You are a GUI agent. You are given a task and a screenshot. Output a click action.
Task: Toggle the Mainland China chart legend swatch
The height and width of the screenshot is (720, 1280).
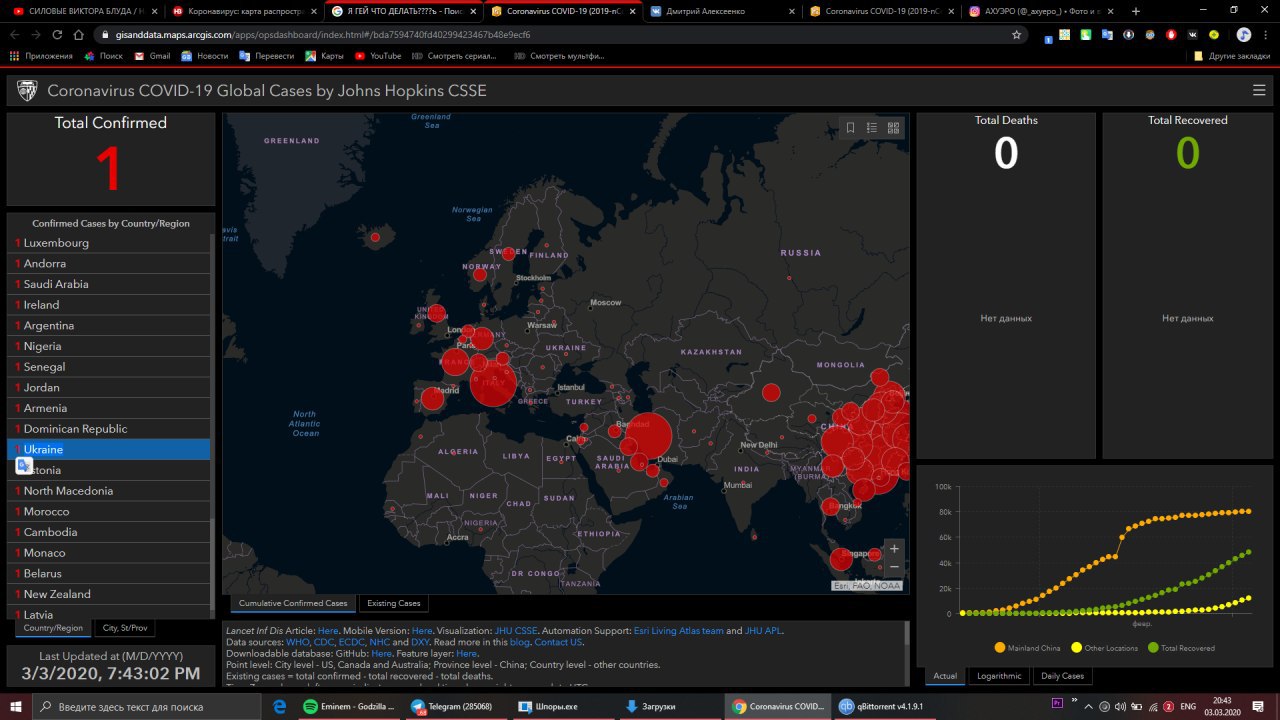pos(1000,648)
